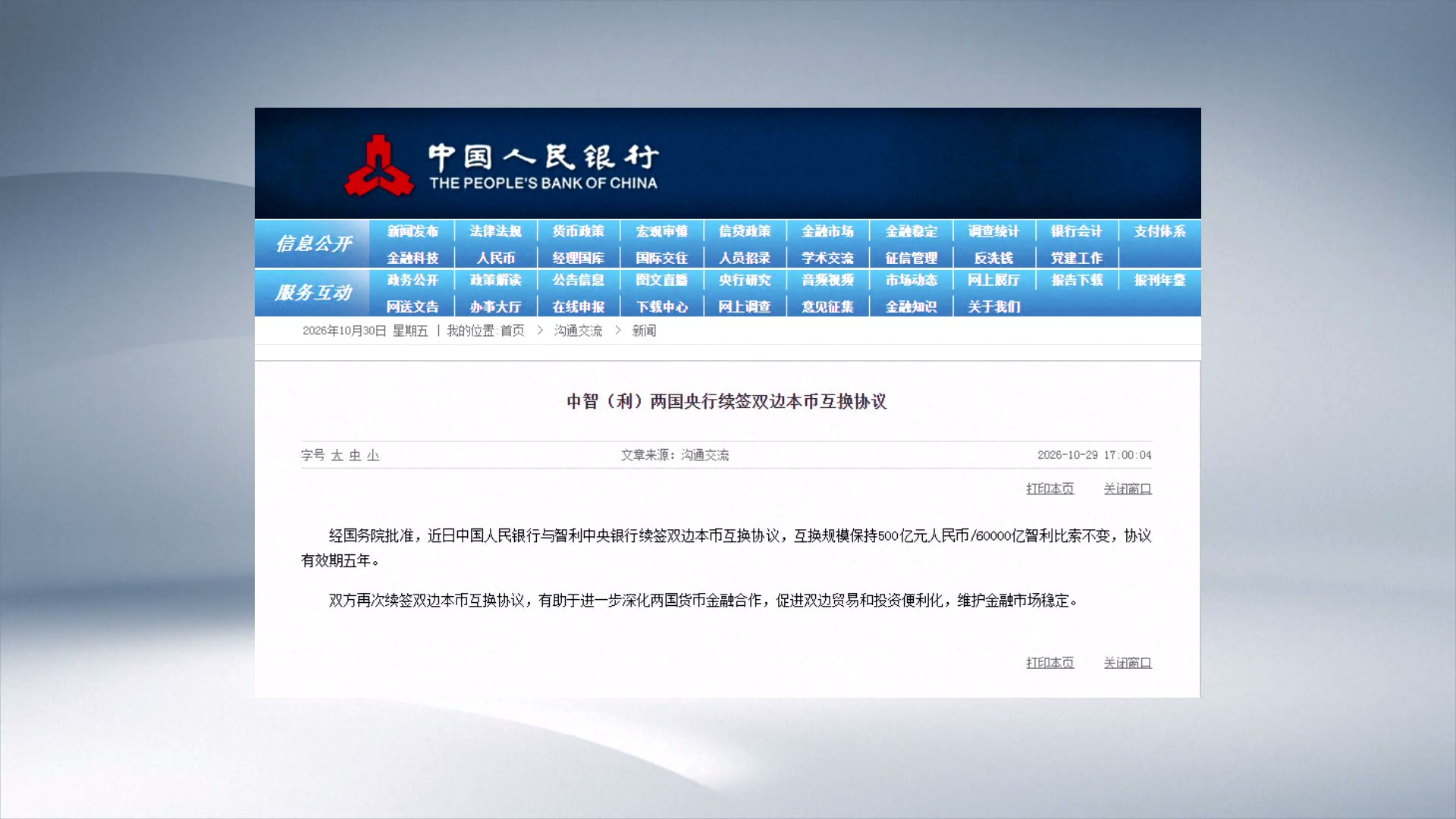Open 信贷政策 navigation link

[745, 231]
